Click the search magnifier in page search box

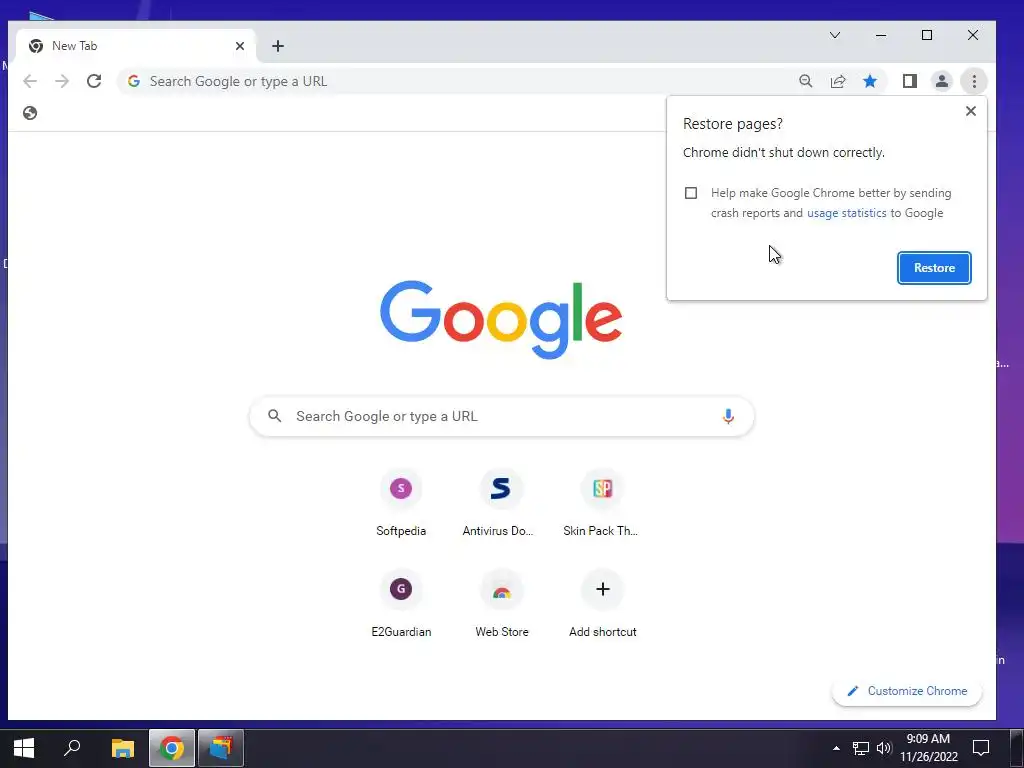(275, 416)
